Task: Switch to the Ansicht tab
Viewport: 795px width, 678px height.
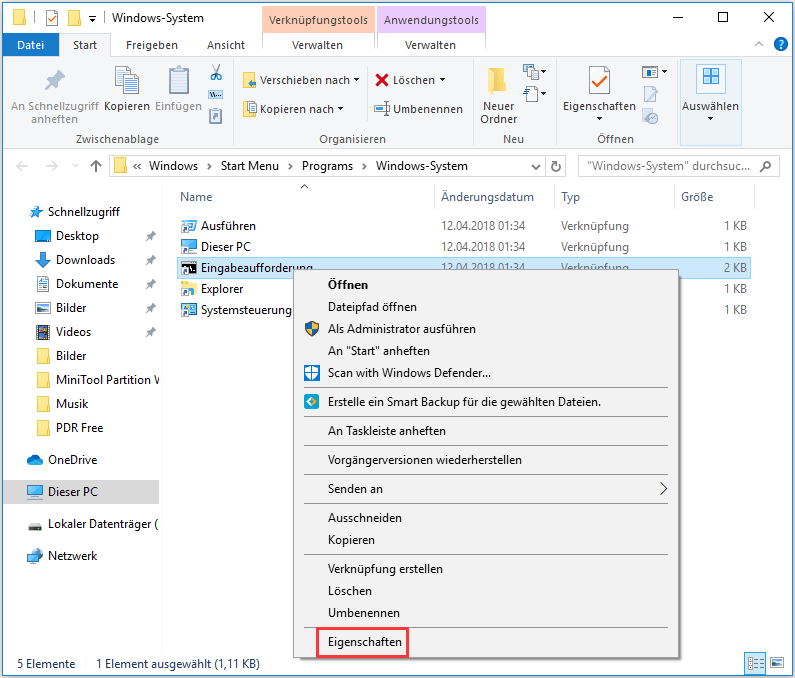Action: tap(226, 45)
